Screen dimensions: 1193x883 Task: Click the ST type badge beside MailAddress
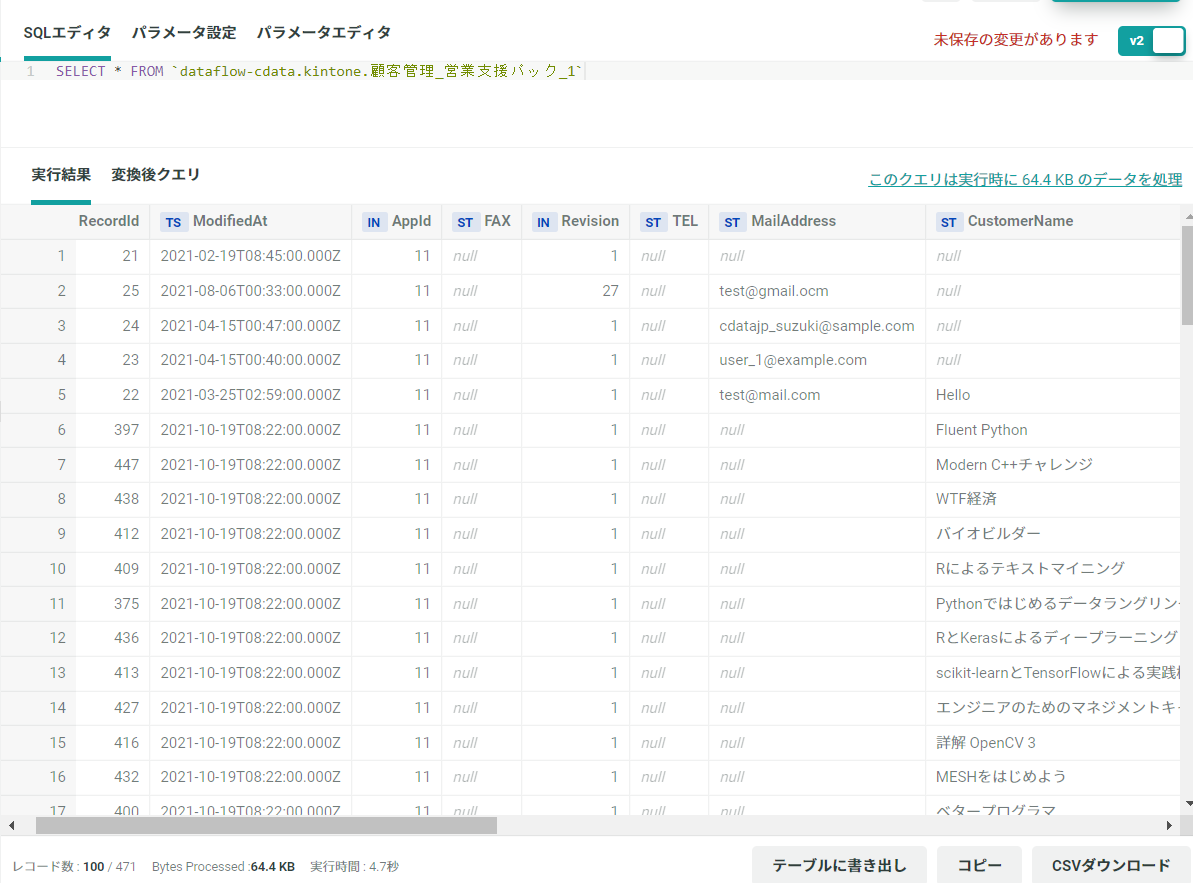click(x=732, y=222)
